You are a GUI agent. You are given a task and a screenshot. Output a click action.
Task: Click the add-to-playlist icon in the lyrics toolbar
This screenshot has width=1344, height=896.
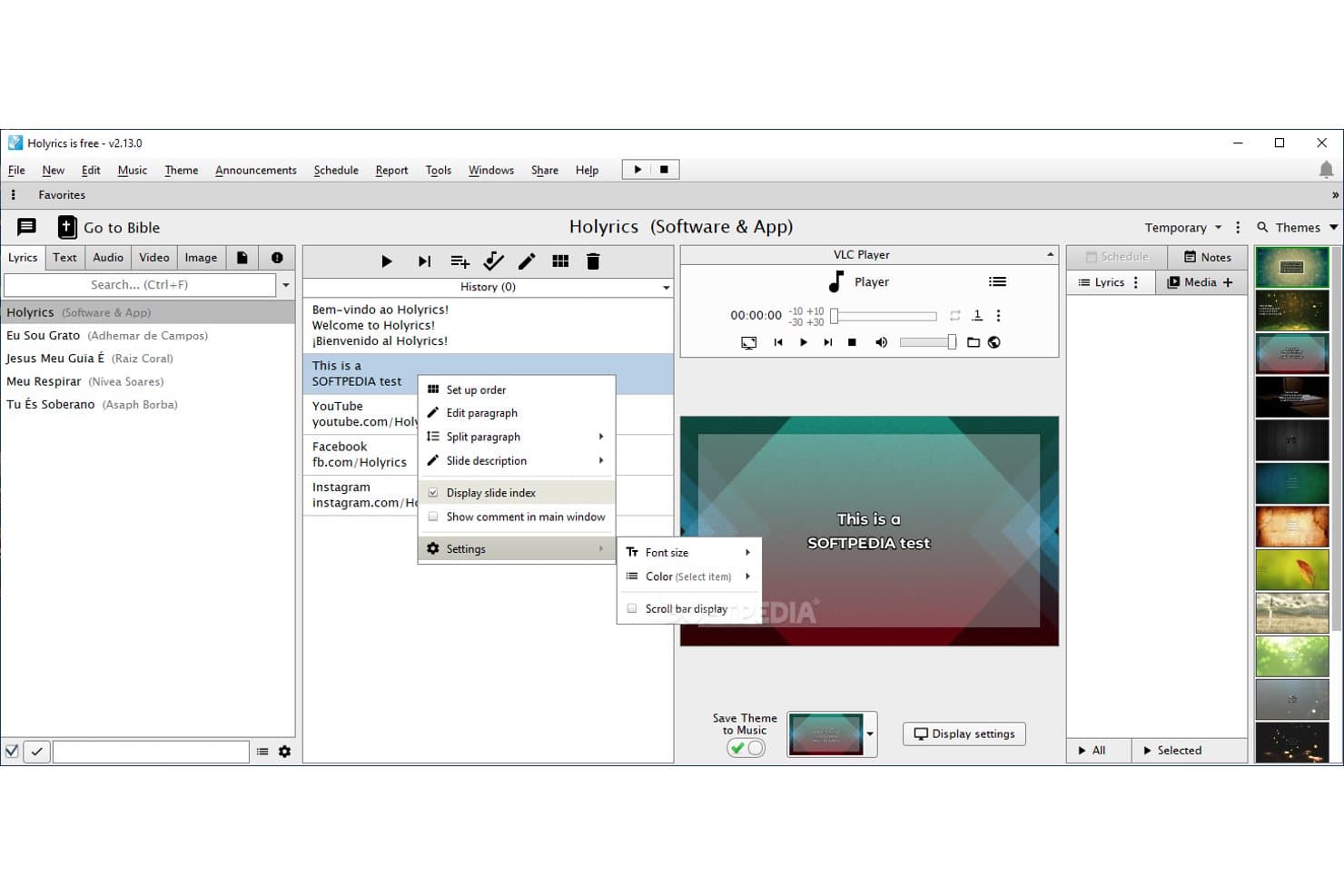[460, 261]
